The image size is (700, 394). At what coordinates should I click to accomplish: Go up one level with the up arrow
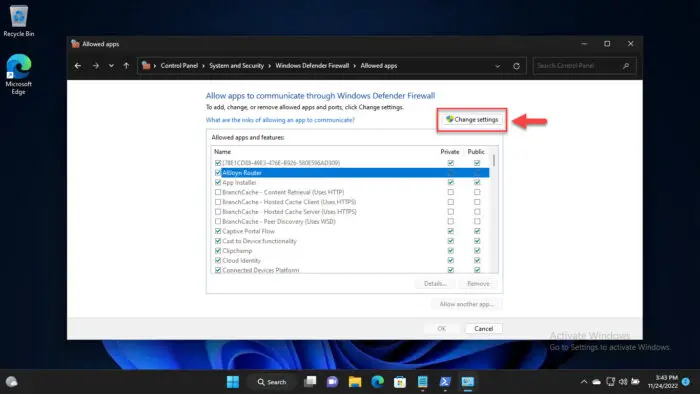tap(126, 66)
